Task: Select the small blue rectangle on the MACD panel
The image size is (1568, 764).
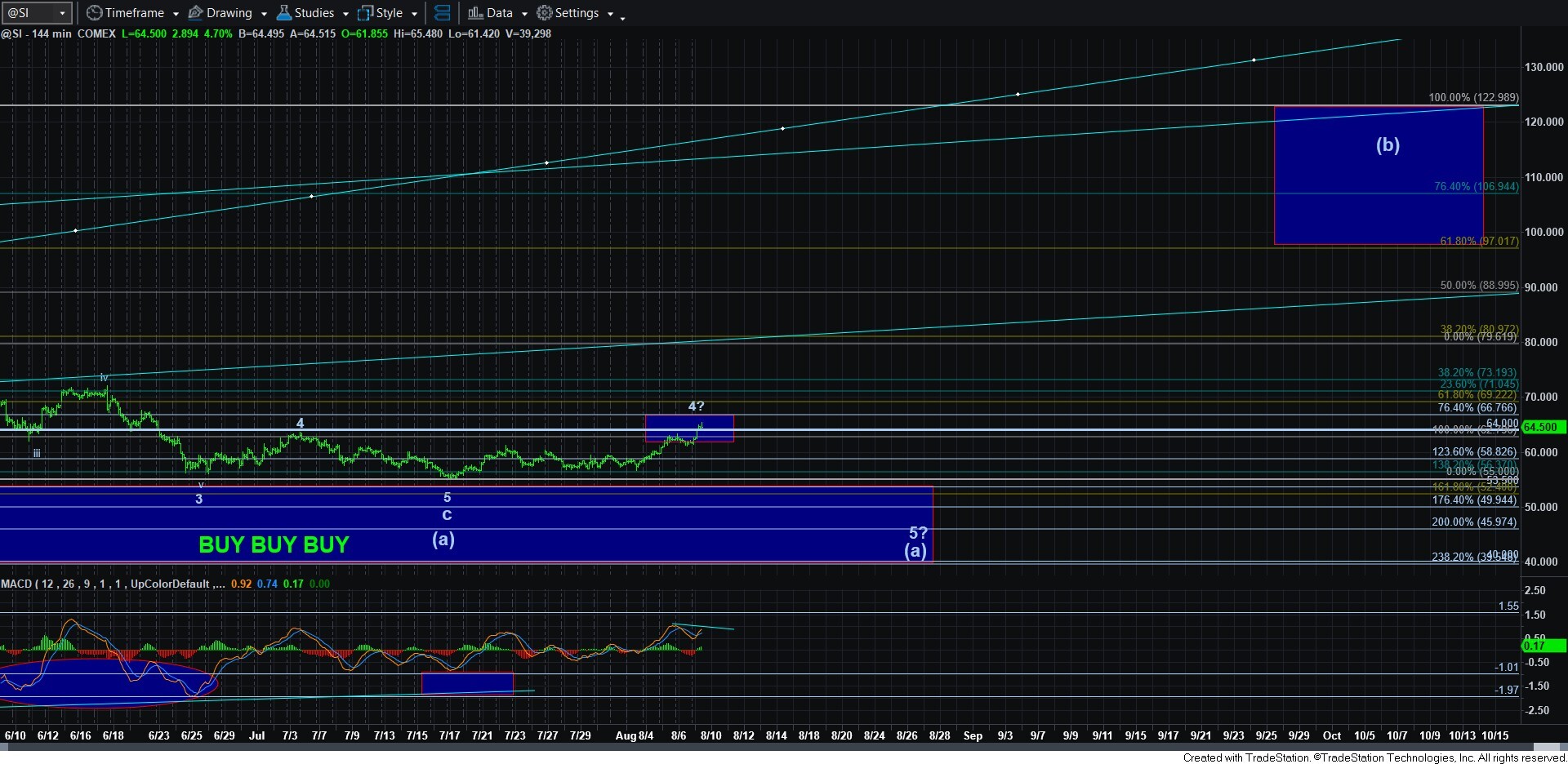Action: tap(467, 683)
